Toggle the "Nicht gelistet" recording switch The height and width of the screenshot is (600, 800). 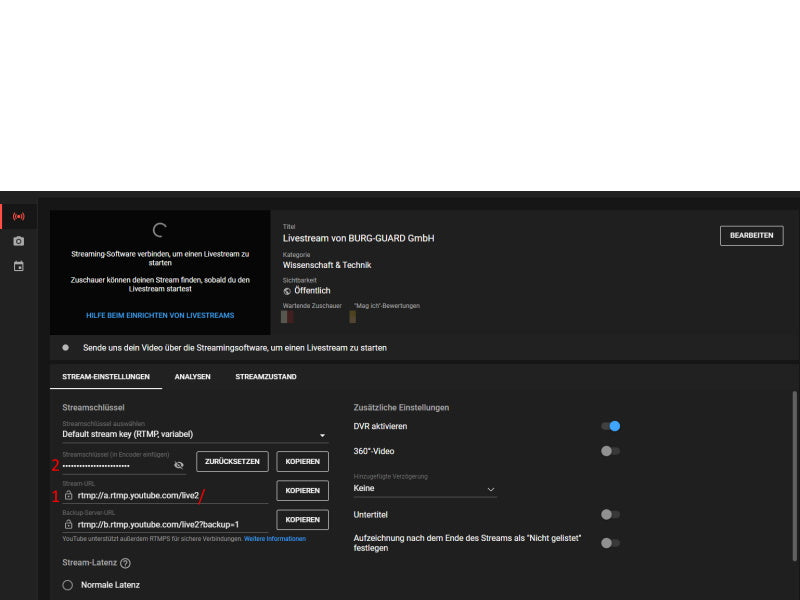(610, 543)
